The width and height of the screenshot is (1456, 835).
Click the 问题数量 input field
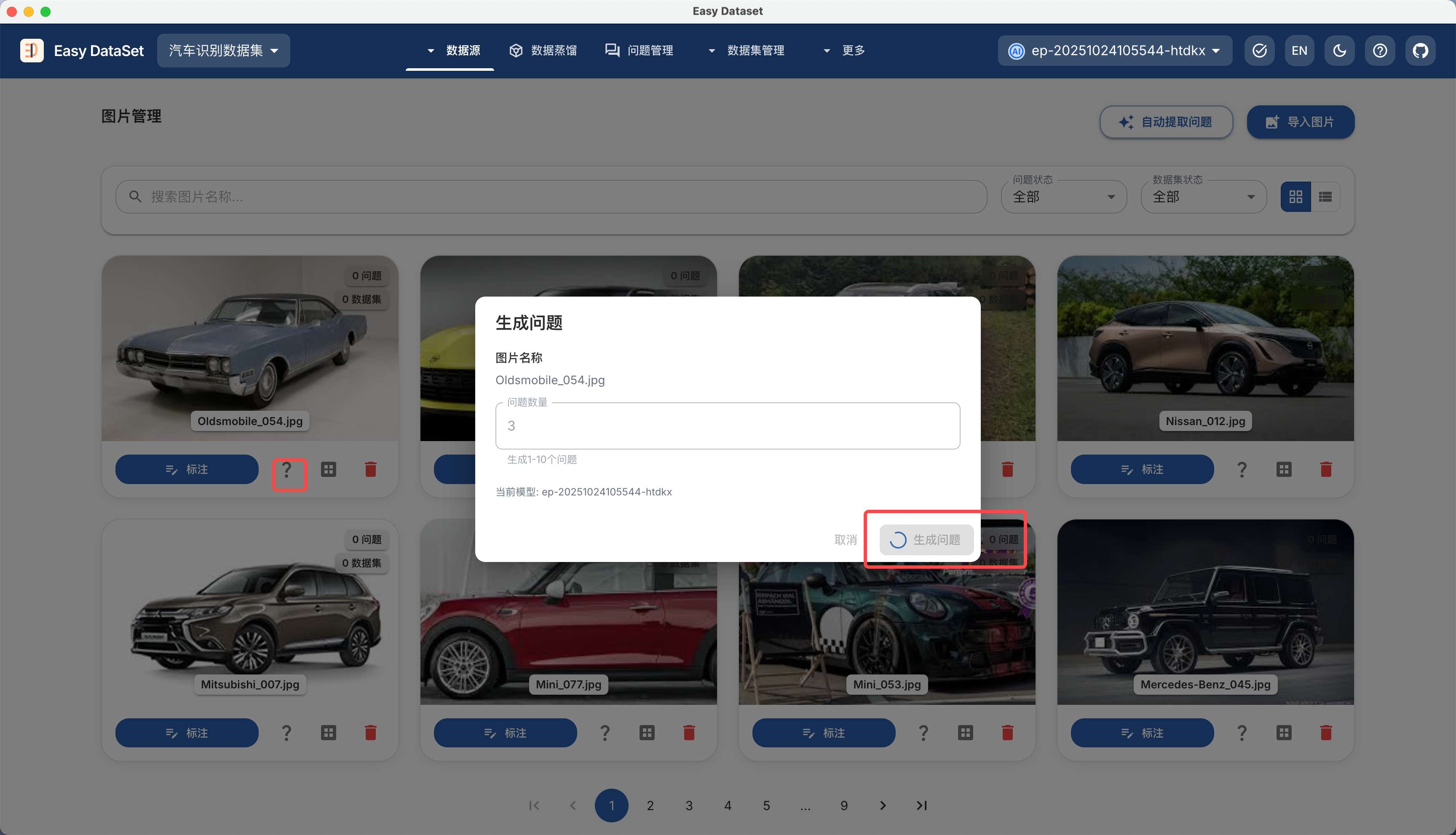(x=727, y=426)
